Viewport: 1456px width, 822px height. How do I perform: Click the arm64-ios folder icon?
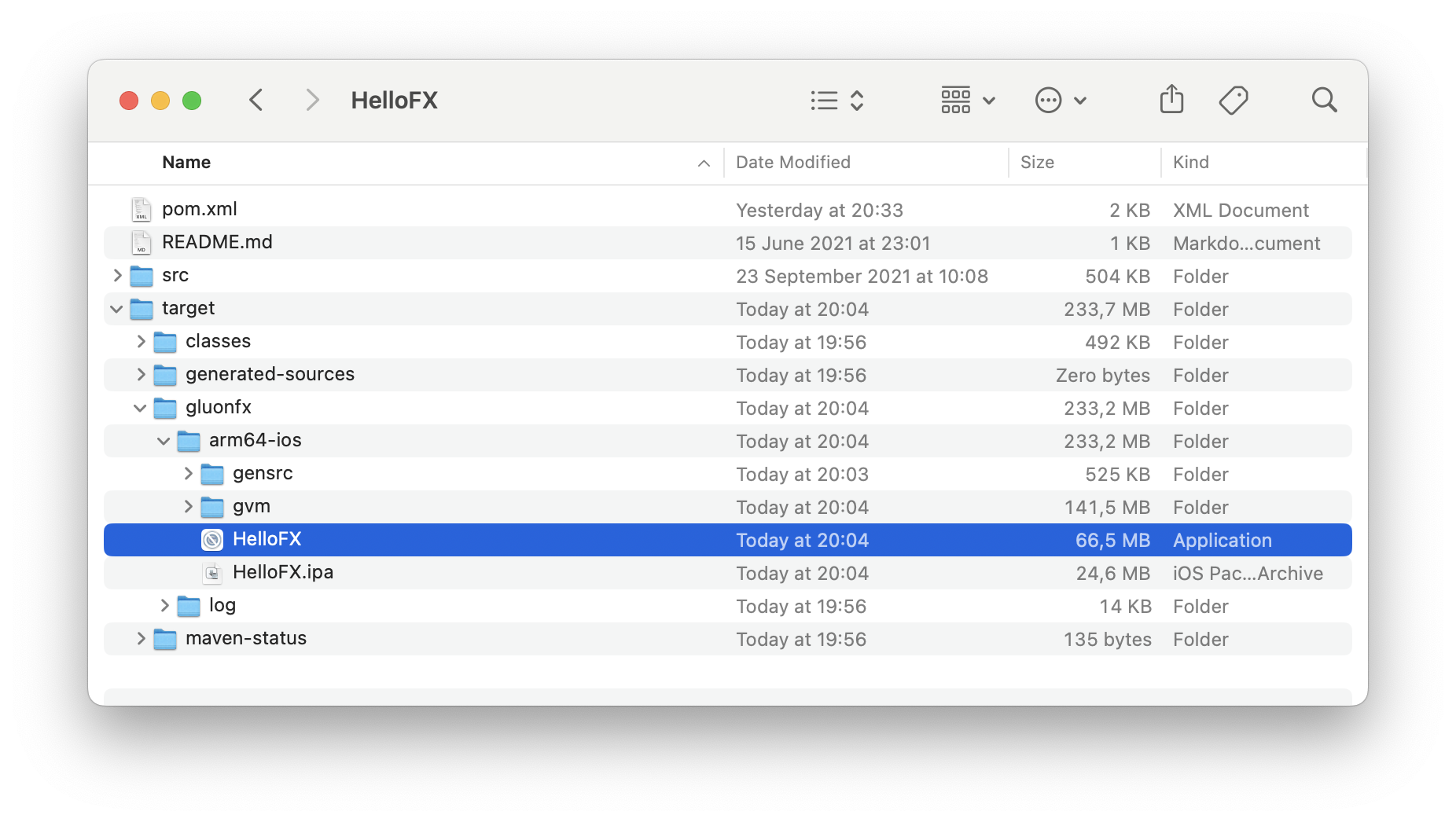(189, 441)
